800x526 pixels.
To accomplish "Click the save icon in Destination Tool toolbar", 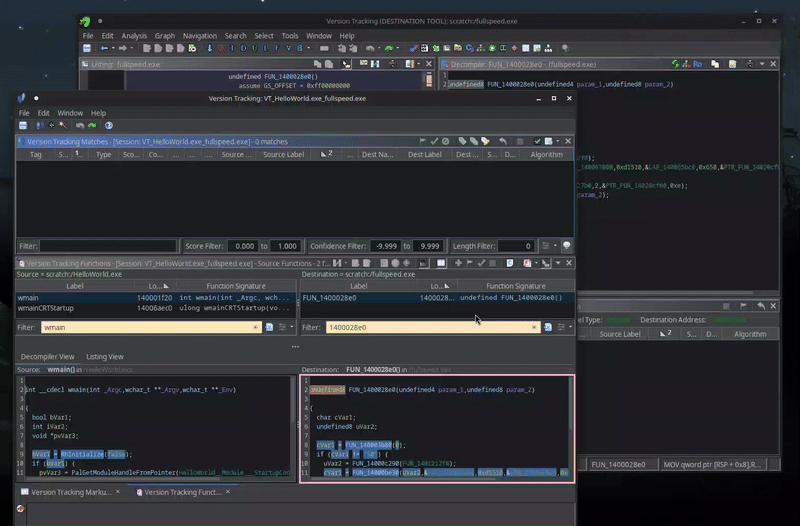I will 87,48.
